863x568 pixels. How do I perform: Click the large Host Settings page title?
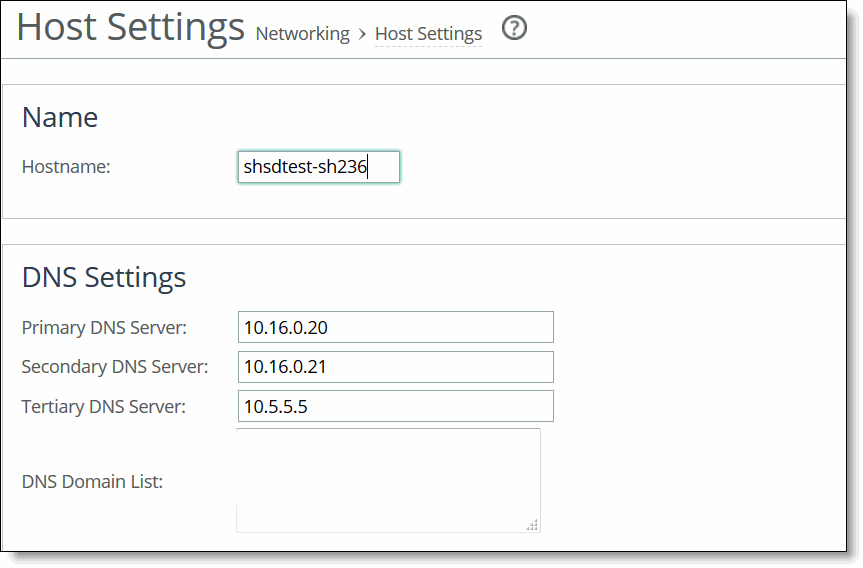[130, 26]
